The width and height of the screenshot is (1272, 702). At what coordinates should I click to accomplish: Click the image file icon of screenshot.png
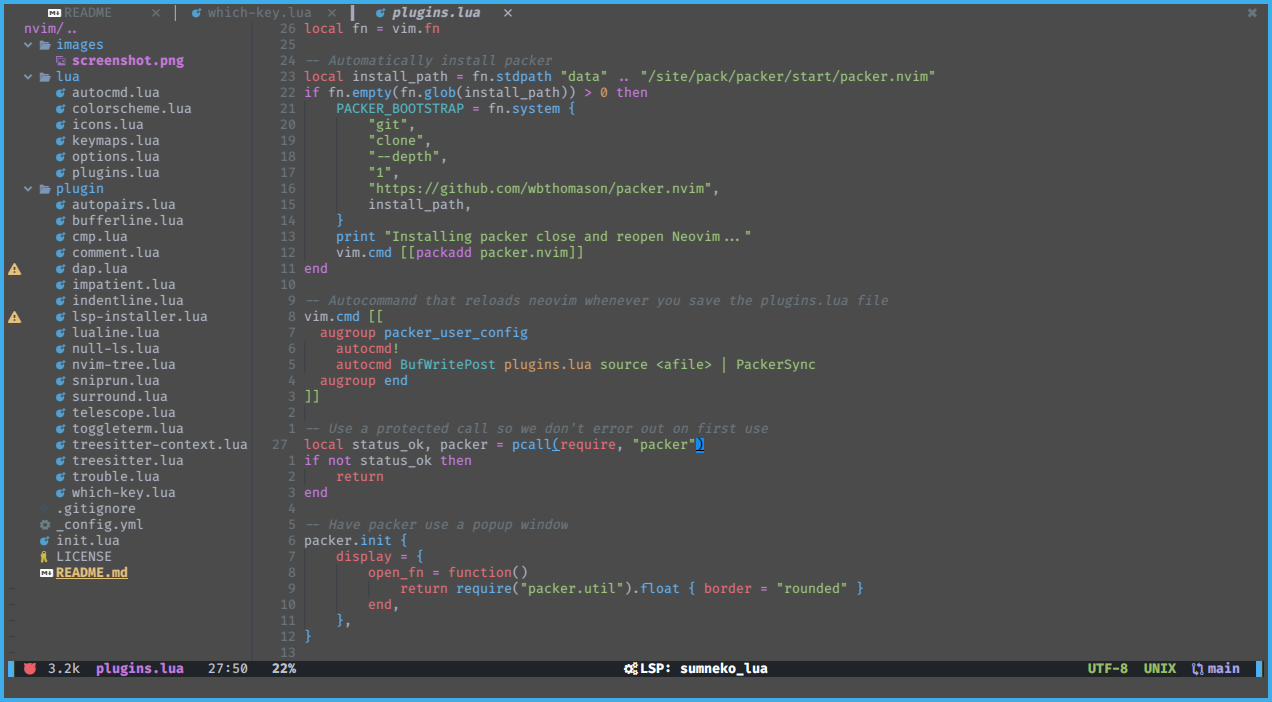[61, 61]
